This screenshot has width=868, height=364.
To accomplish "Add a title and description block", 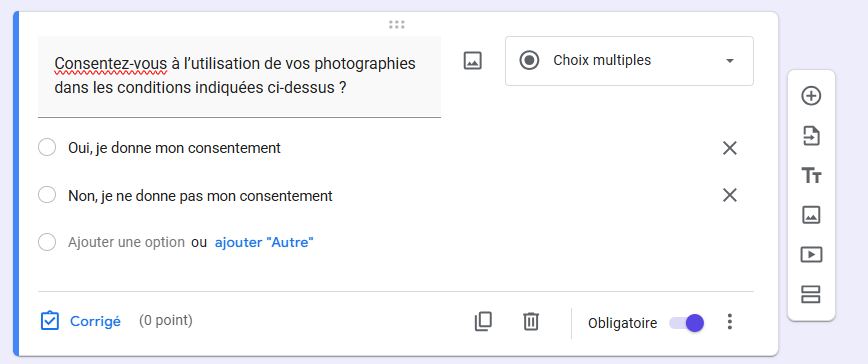I will click(811, 176).
